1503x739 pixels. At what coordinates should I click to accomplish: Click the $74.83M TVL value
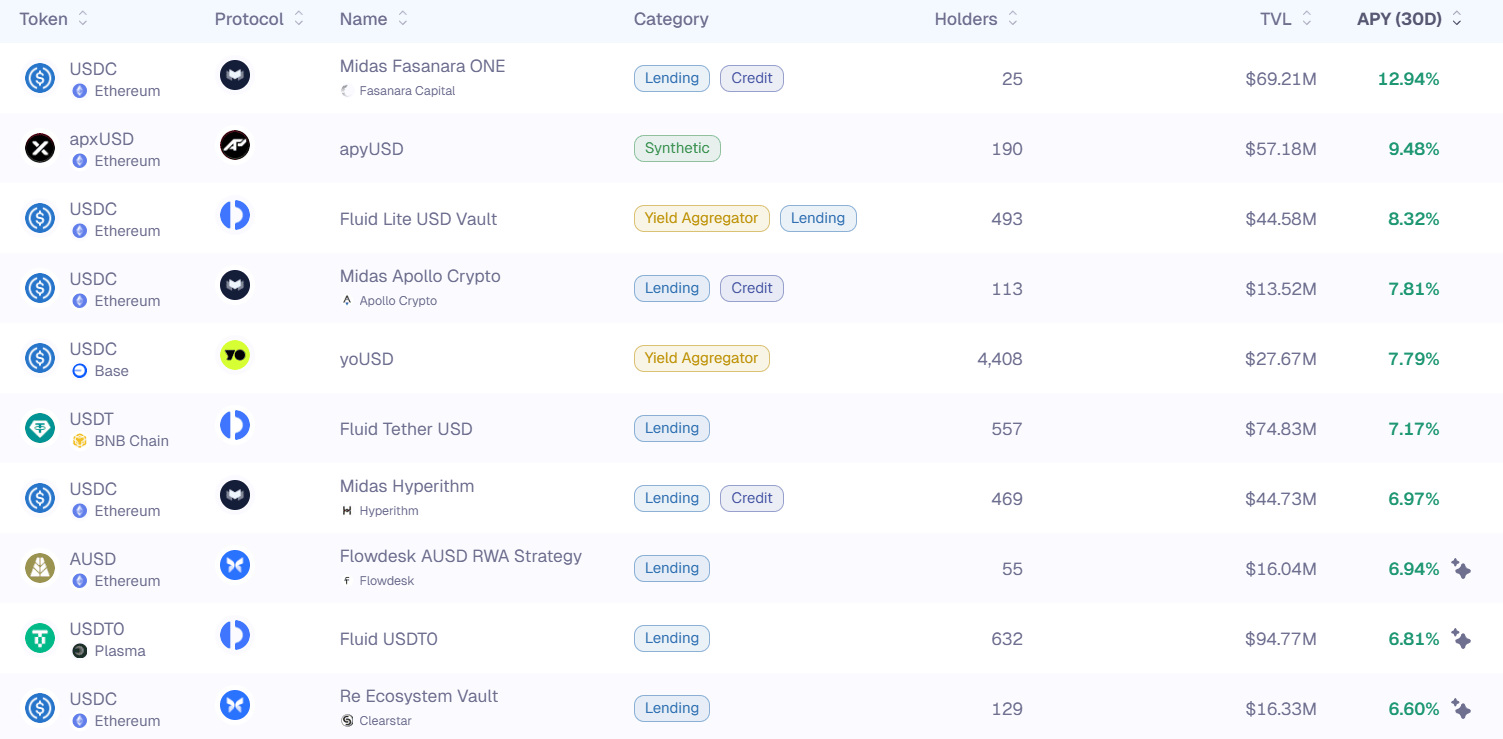pyautogui.click(x=1281, y=429)
